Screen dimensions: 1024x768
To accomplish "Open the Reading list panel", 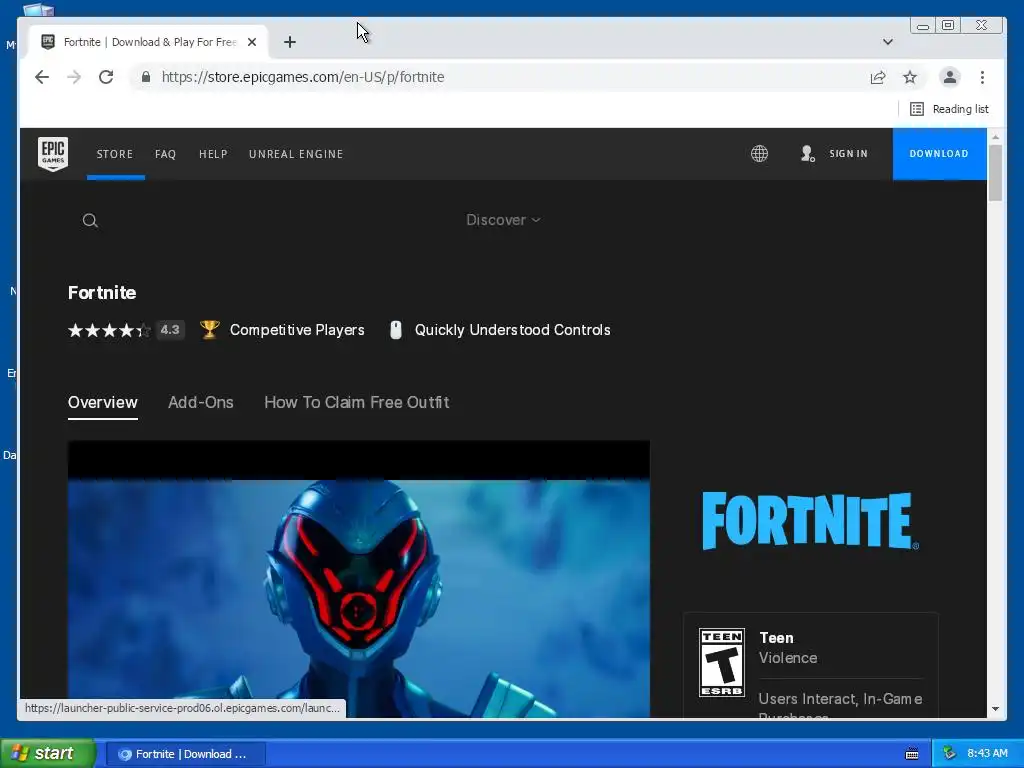I will [x=949, y=109].
